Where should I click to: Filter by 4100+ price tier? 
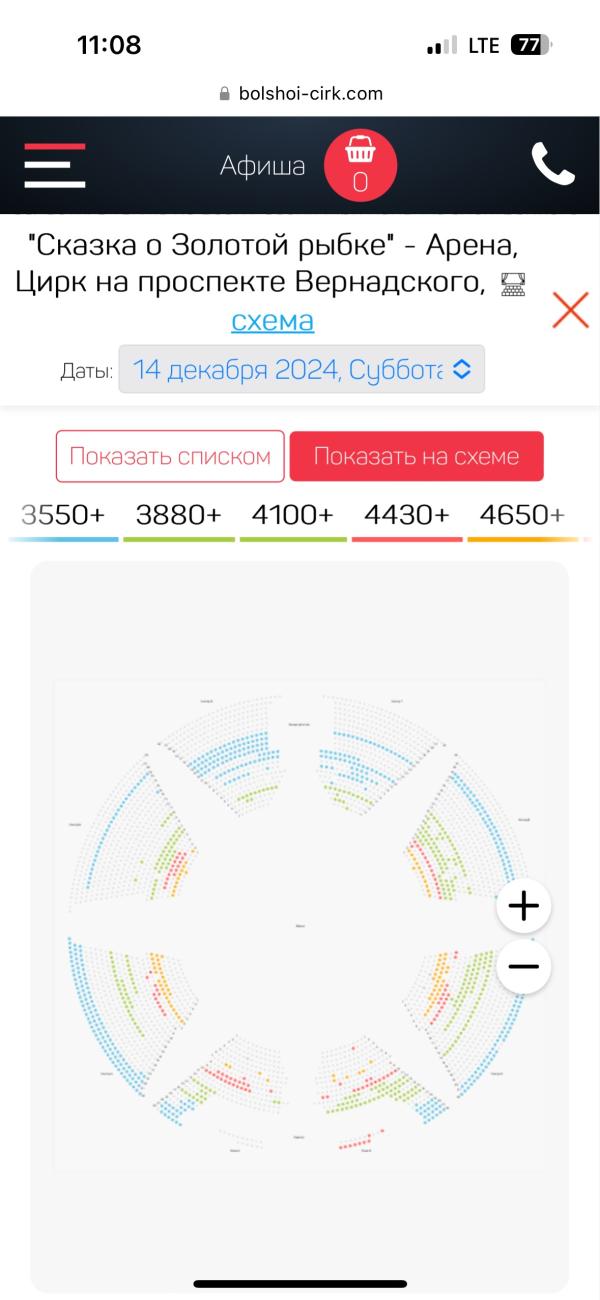click(292, 516)
